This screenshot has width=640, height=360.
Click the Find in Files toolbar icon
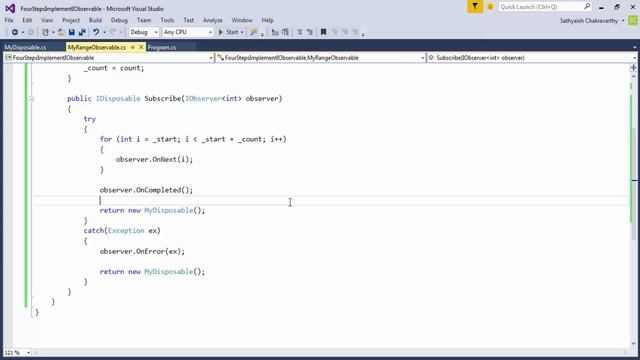click(254, 32)
